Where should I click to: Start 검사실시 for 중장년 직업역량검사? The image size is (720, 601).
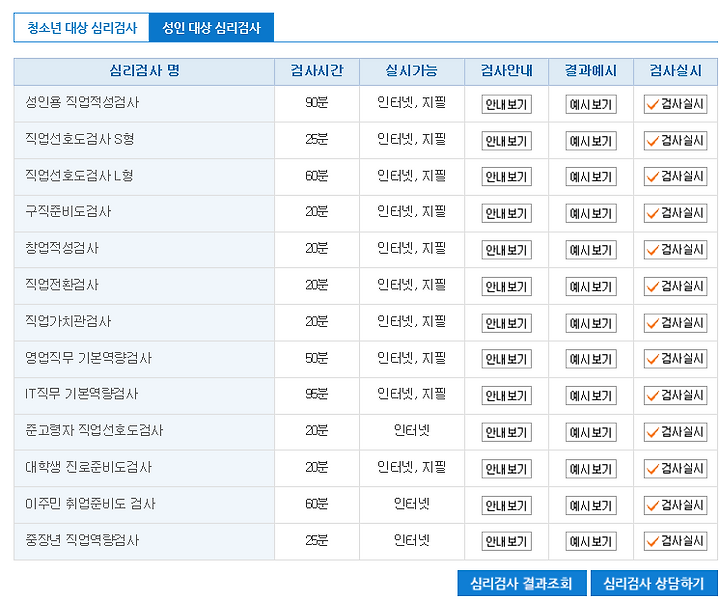[x=675, y=541]
